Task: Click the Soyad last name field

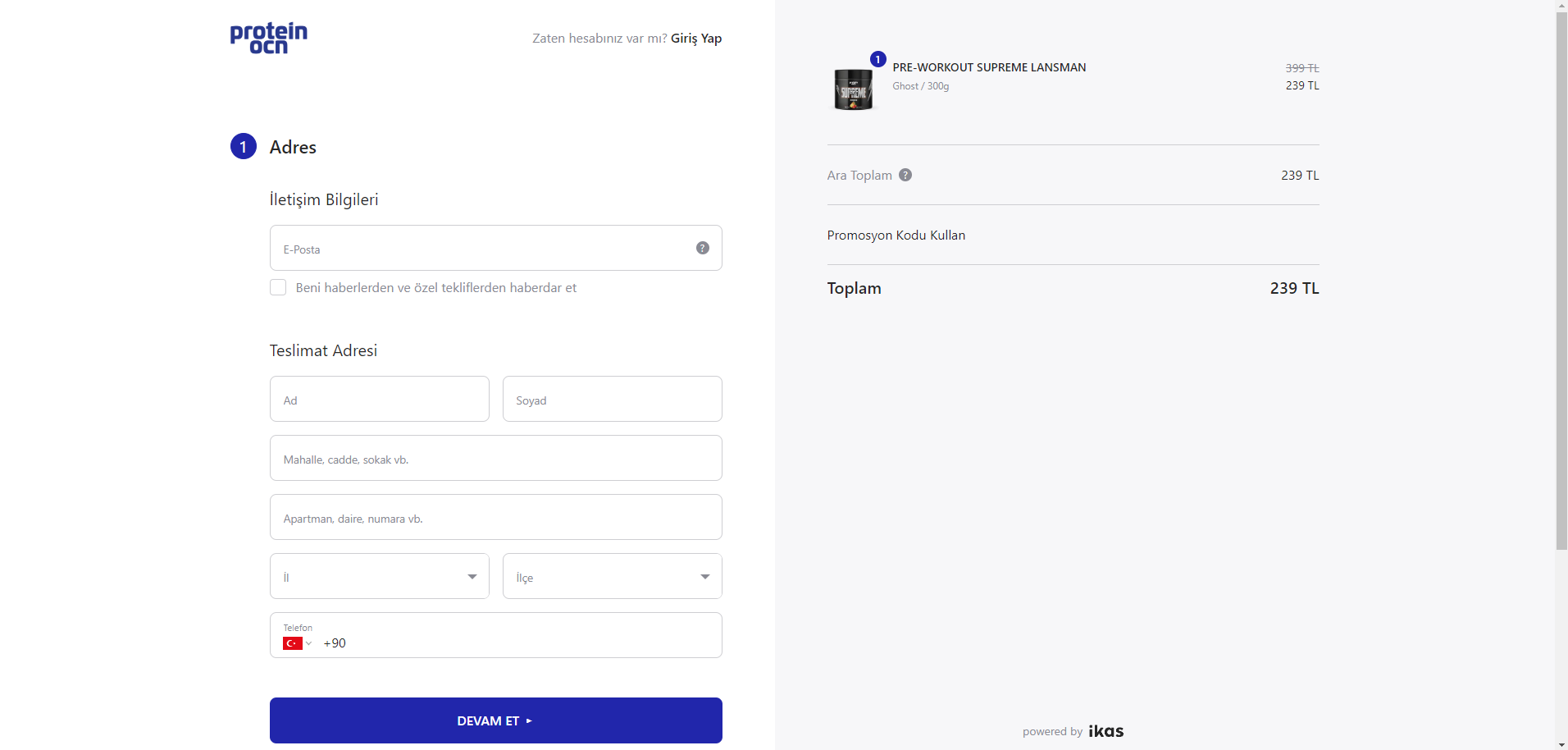Action: click(x=613, y=399)
